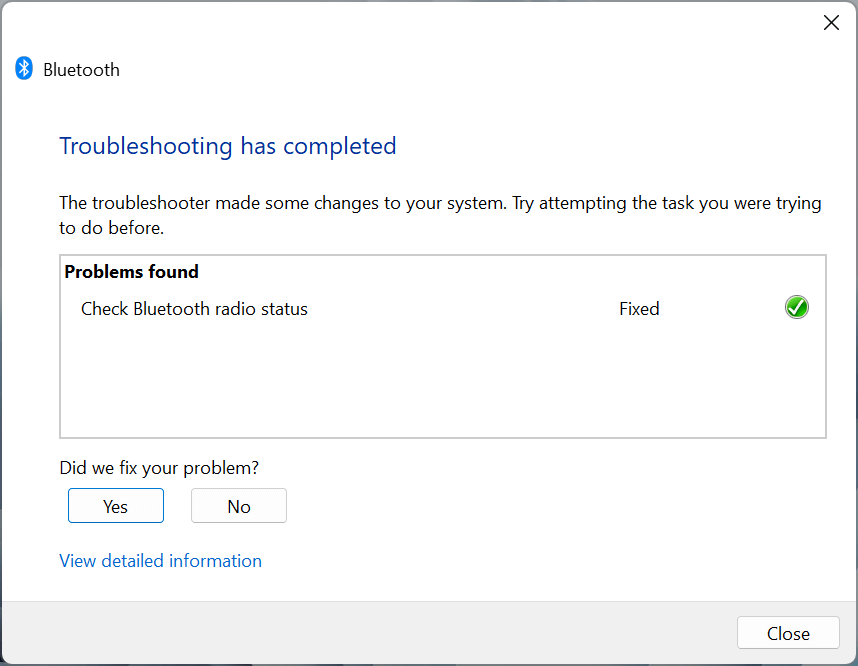The image size is (858, 666).
Task: Click the Troubleshooting has completed heading
Action: pyautogui.click(x=228, y=146)
